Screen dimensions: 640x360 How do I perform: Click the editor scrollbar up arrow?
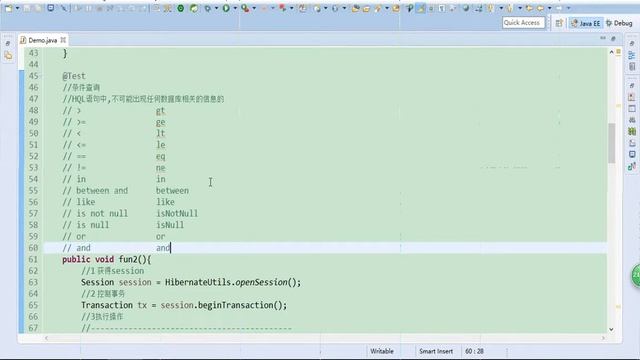point(611,52)
